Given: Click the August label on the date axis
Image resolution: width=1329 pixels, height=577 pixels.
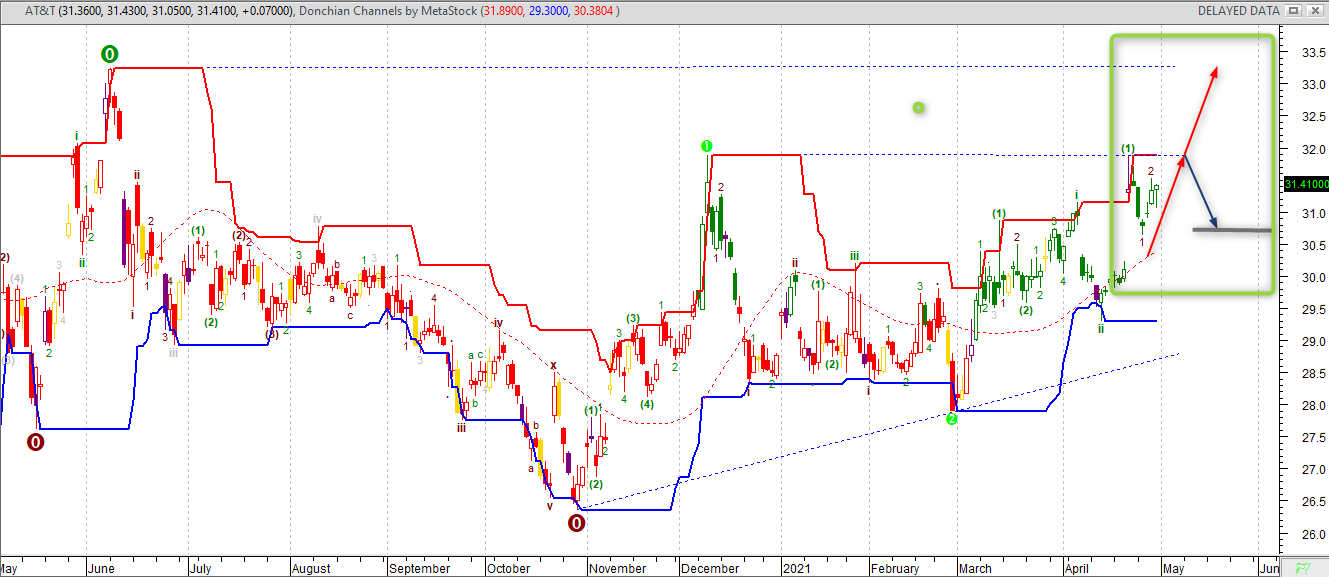Looking at the screenshot, I should [x=311, y=568].
